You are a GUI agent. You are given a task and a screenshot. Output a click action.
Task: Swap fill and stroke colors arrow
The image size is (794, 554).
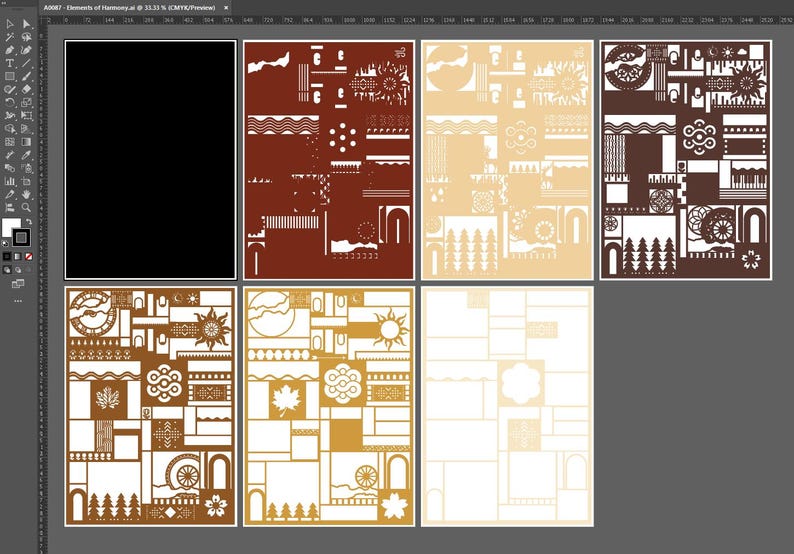tap(29, 222)
